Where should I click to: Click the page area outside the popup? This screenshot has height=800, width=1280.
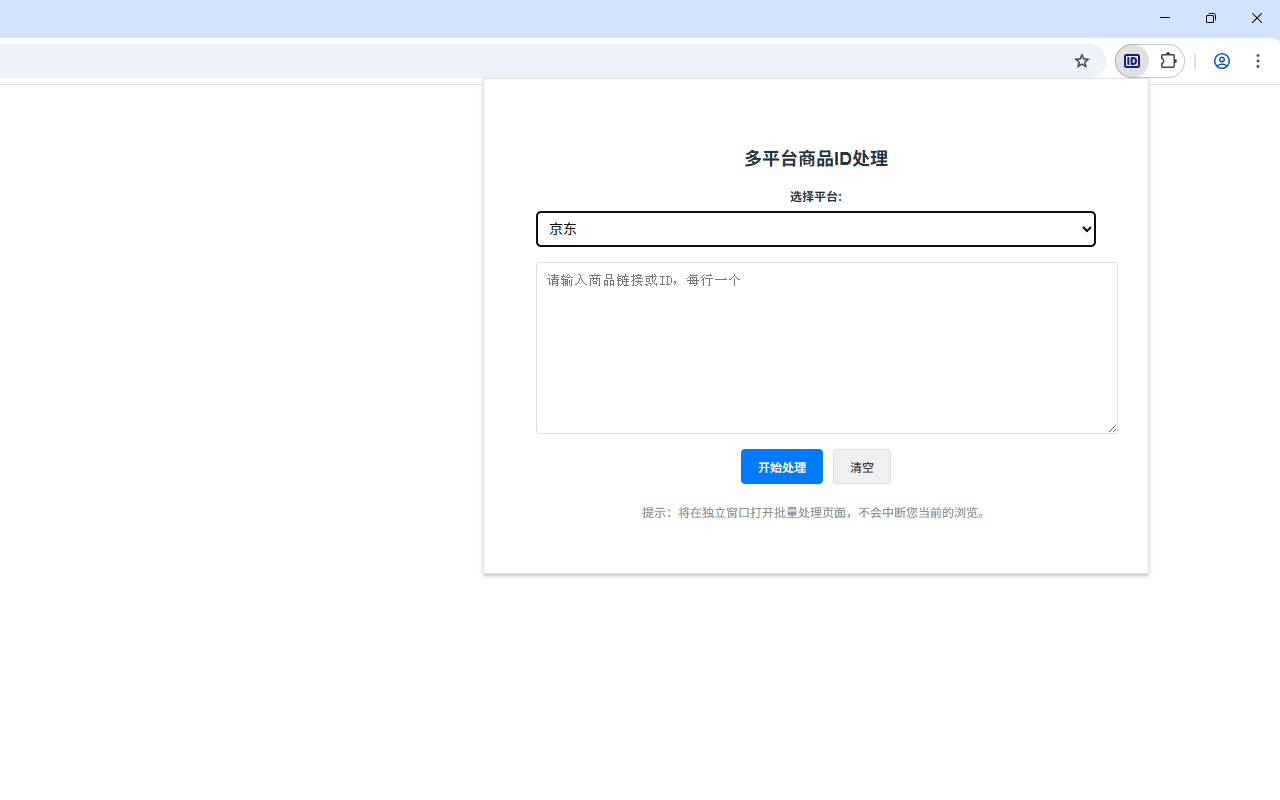click(250, 650)
